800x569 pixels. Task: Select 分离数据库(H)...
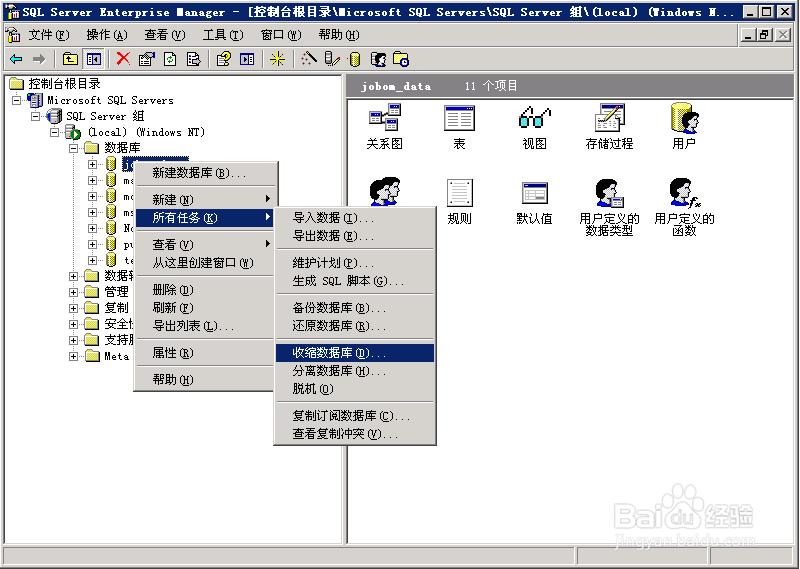[x=355, y=370]
